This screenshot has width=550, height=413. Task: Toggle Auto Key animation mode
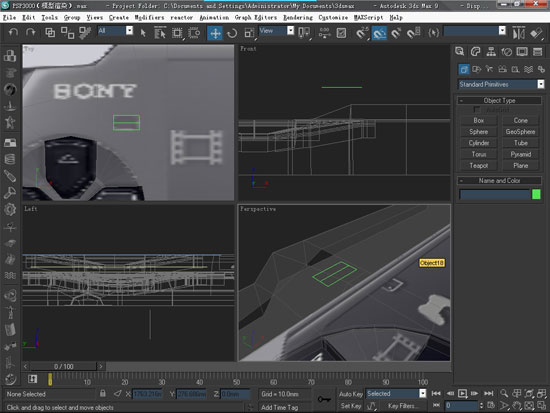click(x=350, y=394)
